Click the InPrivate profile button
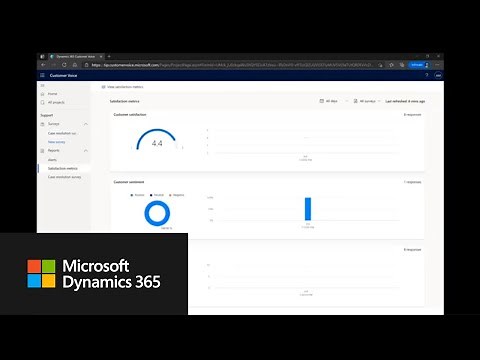This screenshot has height=360, width=480. coord(419,65)
